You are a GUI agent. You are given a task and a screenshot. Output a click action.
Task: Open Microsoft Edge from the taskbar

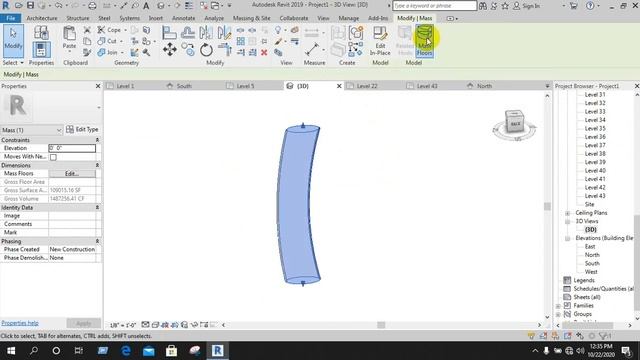[x=126, y=351]
